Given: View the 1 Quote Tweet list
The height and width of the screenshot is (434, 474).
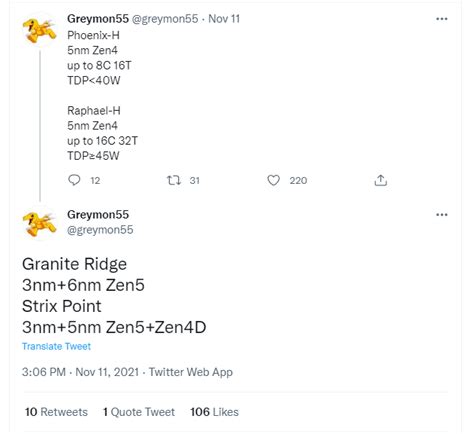Looking at the screenshot, I should (x=139, y=412).
